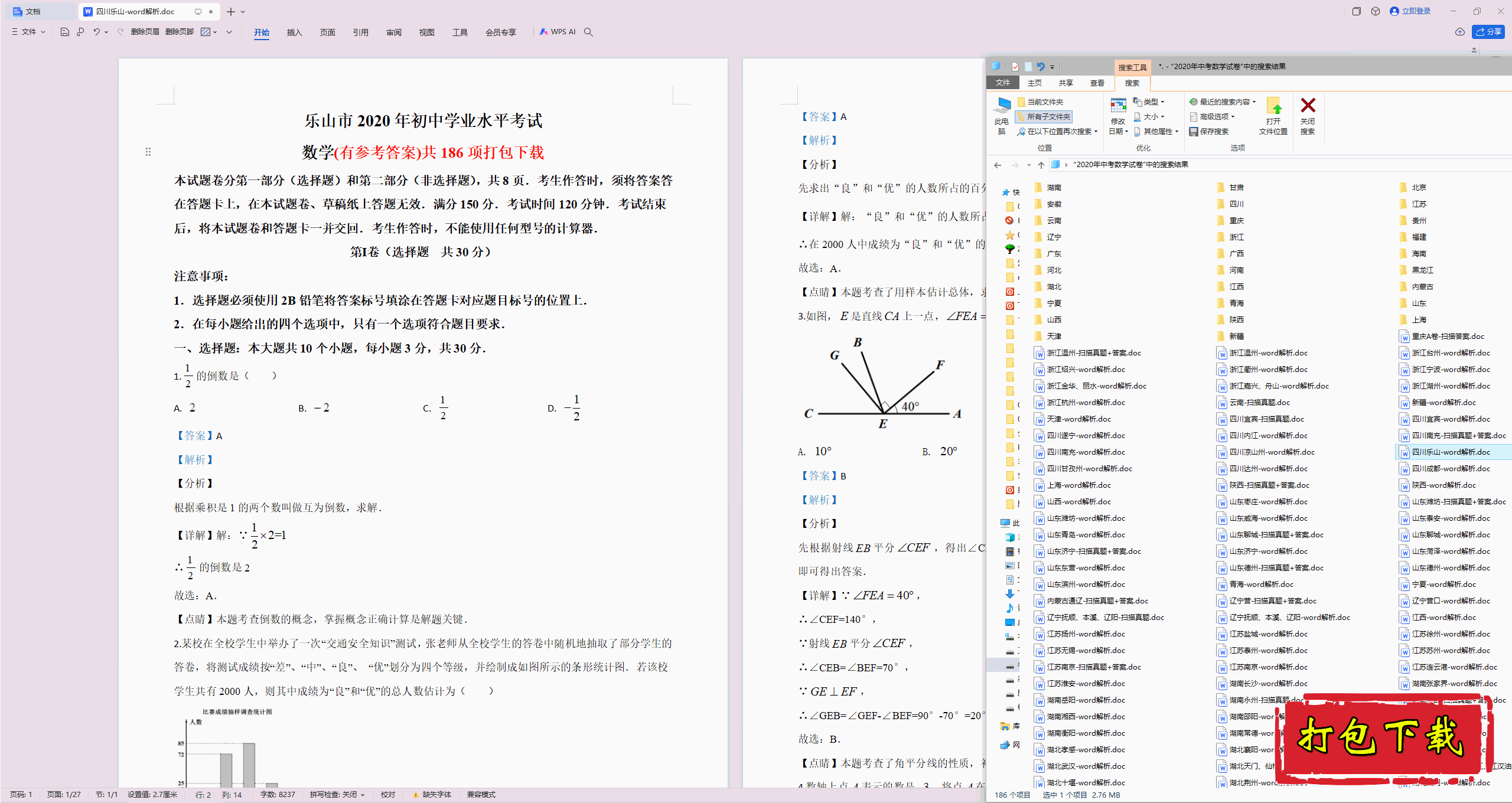The image size is (1512, 803).
Task: Click the copy-window icon in WPS title bar
Action: [1357, 11]
